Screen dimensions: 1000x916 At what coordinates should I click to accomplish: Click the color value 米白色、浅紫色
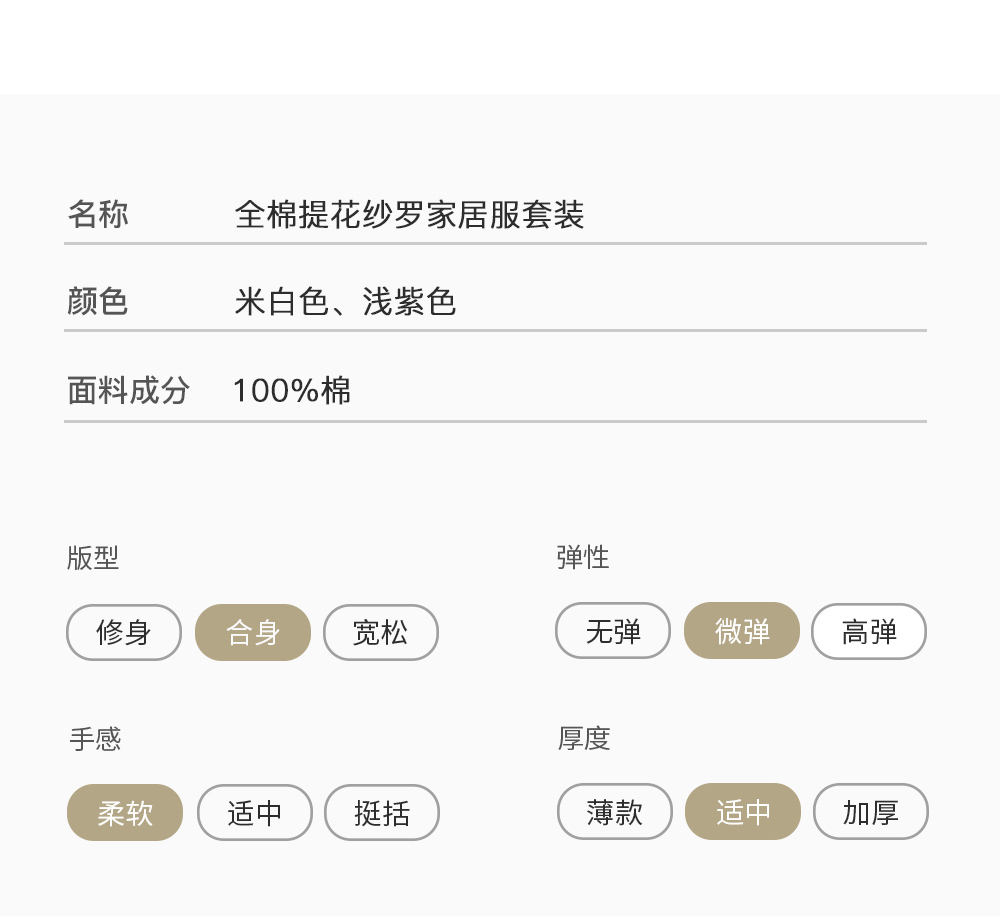tap(345, 302)
